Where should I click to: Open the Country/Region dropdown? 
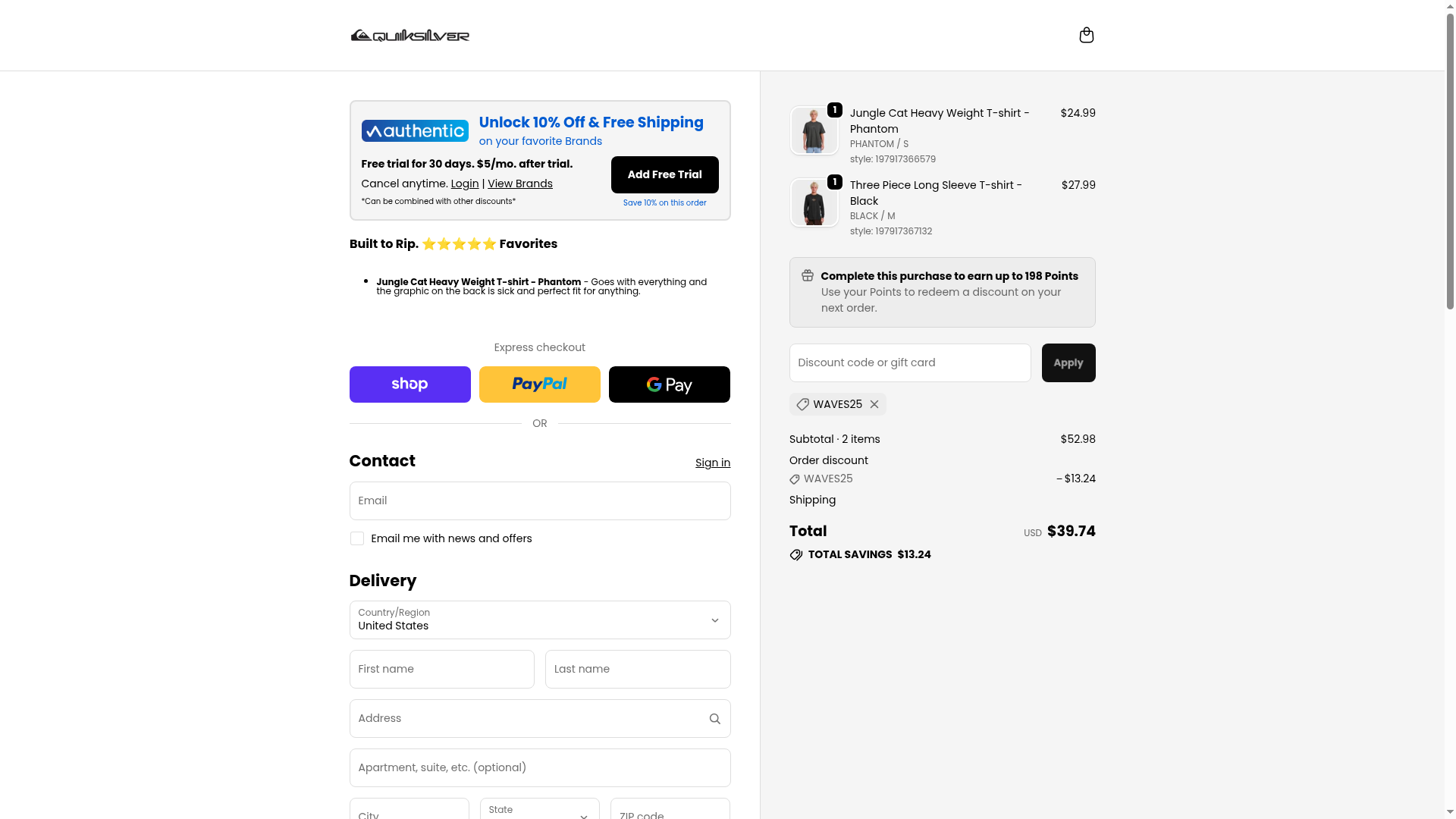pos(539,620)
